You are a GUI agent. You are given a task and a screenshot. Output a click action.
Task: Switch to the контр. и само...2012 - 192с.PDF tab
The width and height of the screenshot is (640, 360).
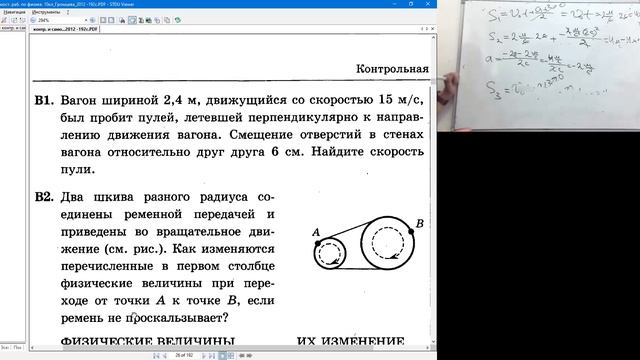65,29
